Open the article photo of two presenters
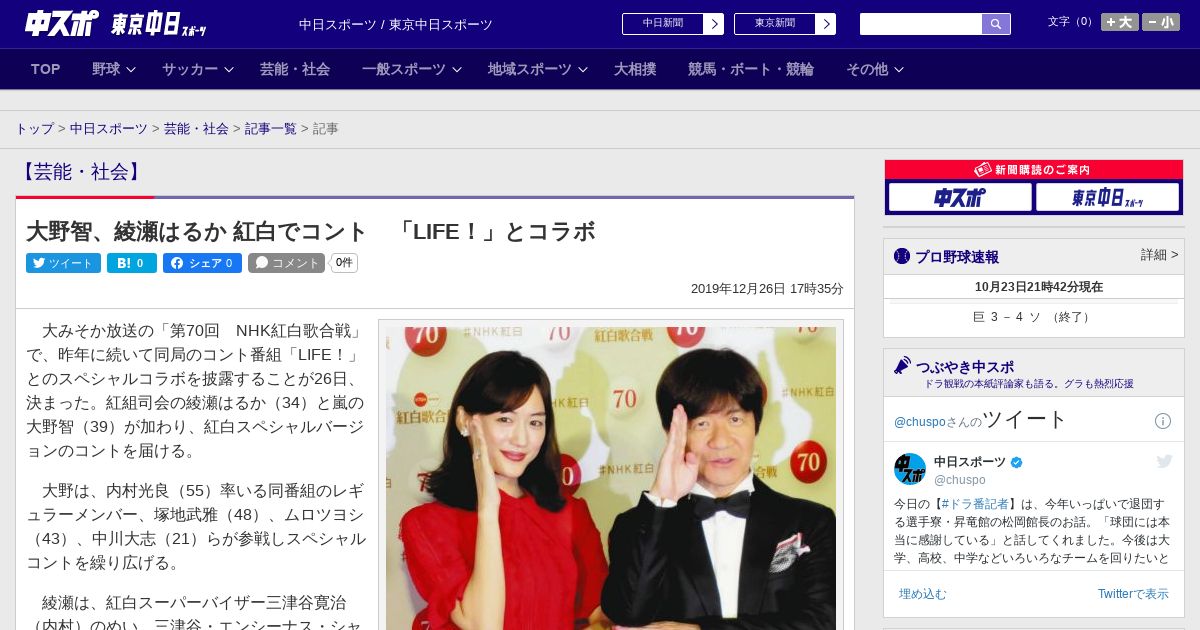The width and height of the screenshot is (1200, 630). tap(611, 478)
